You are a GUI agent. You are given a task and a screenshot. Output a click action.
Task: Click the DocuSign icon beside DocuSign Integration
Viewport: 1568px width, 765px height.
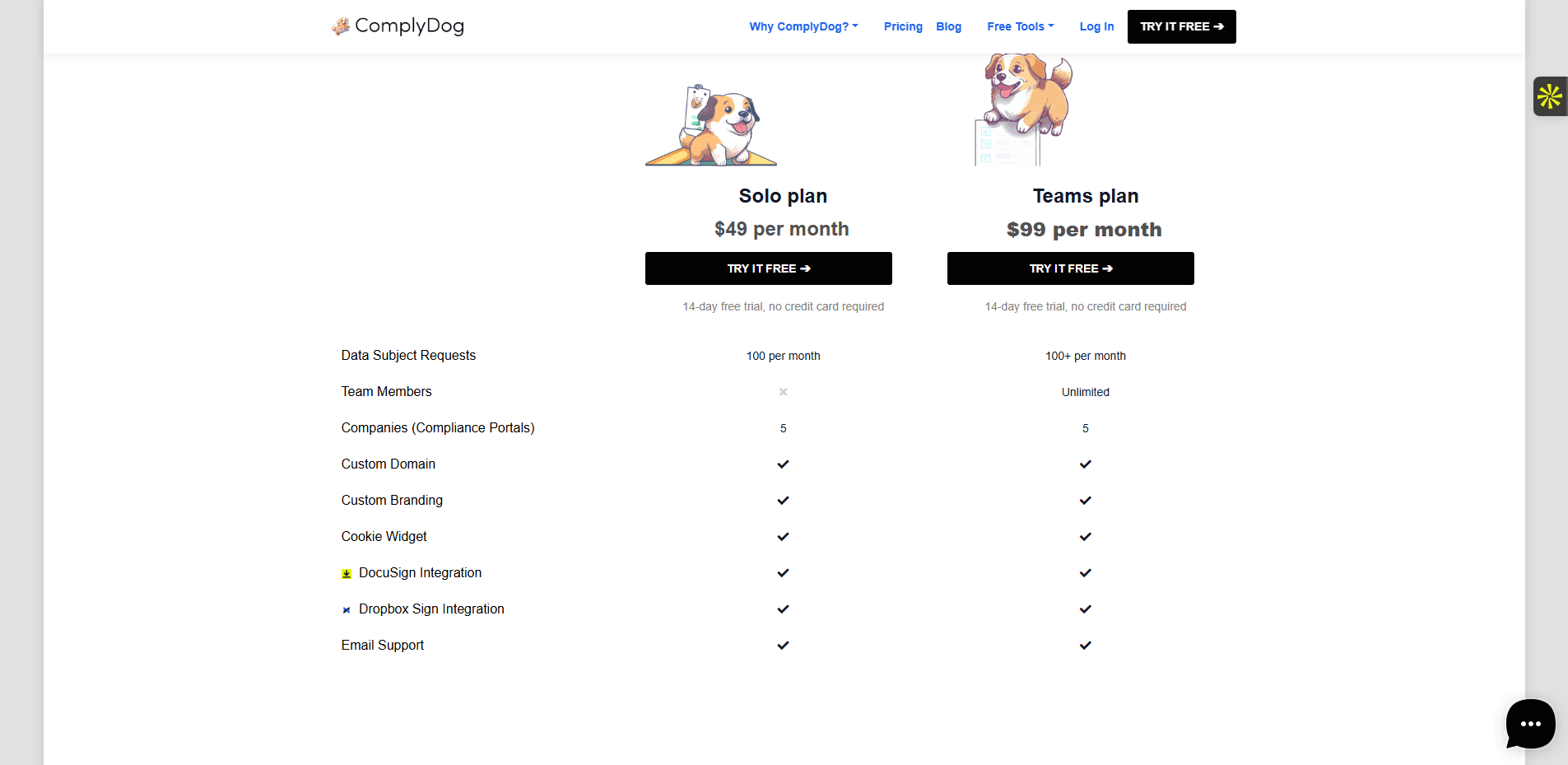click(x=347, y=574)
